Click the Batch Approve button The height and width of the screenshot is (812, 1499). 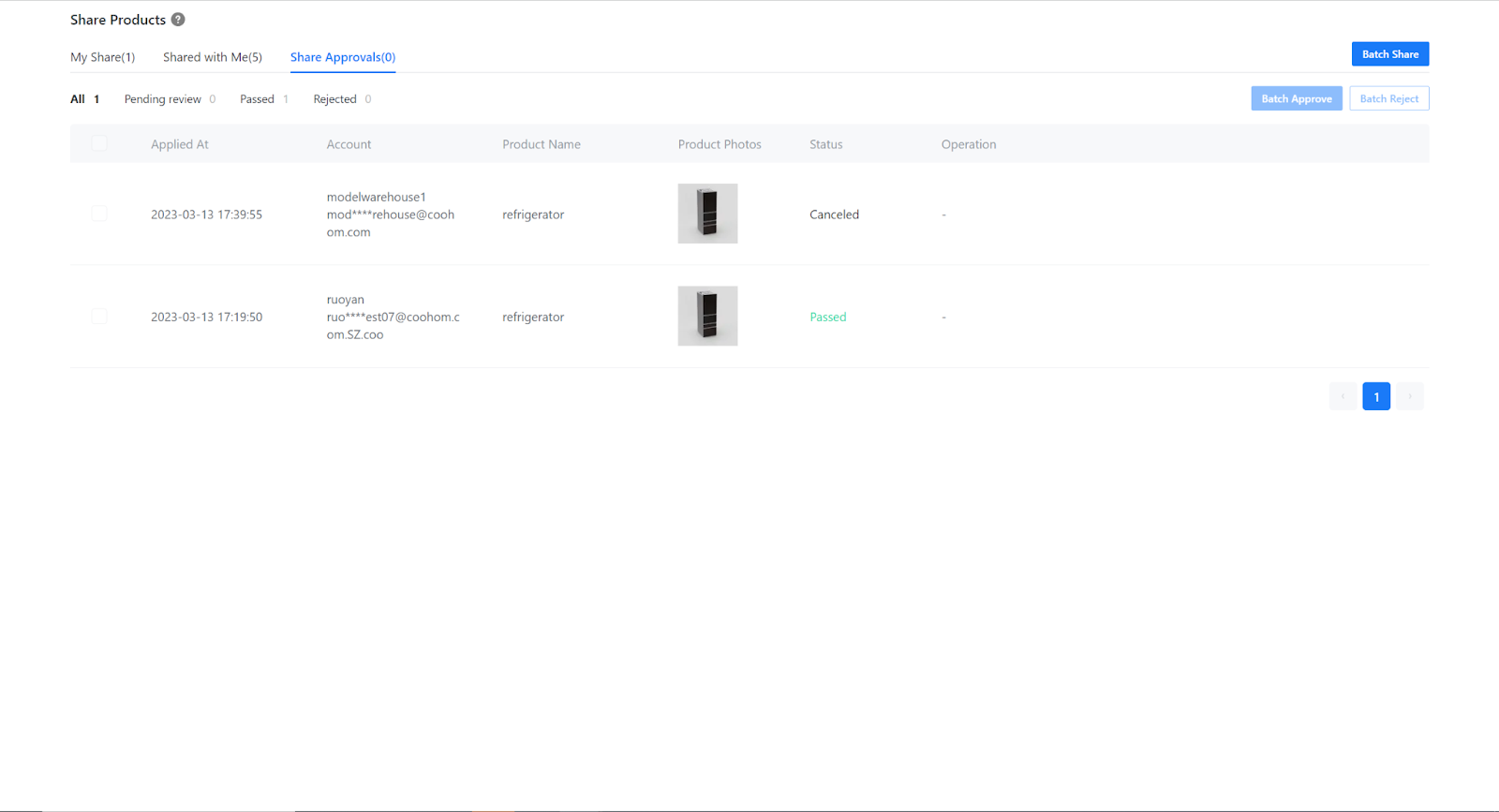coord(1296,98)
